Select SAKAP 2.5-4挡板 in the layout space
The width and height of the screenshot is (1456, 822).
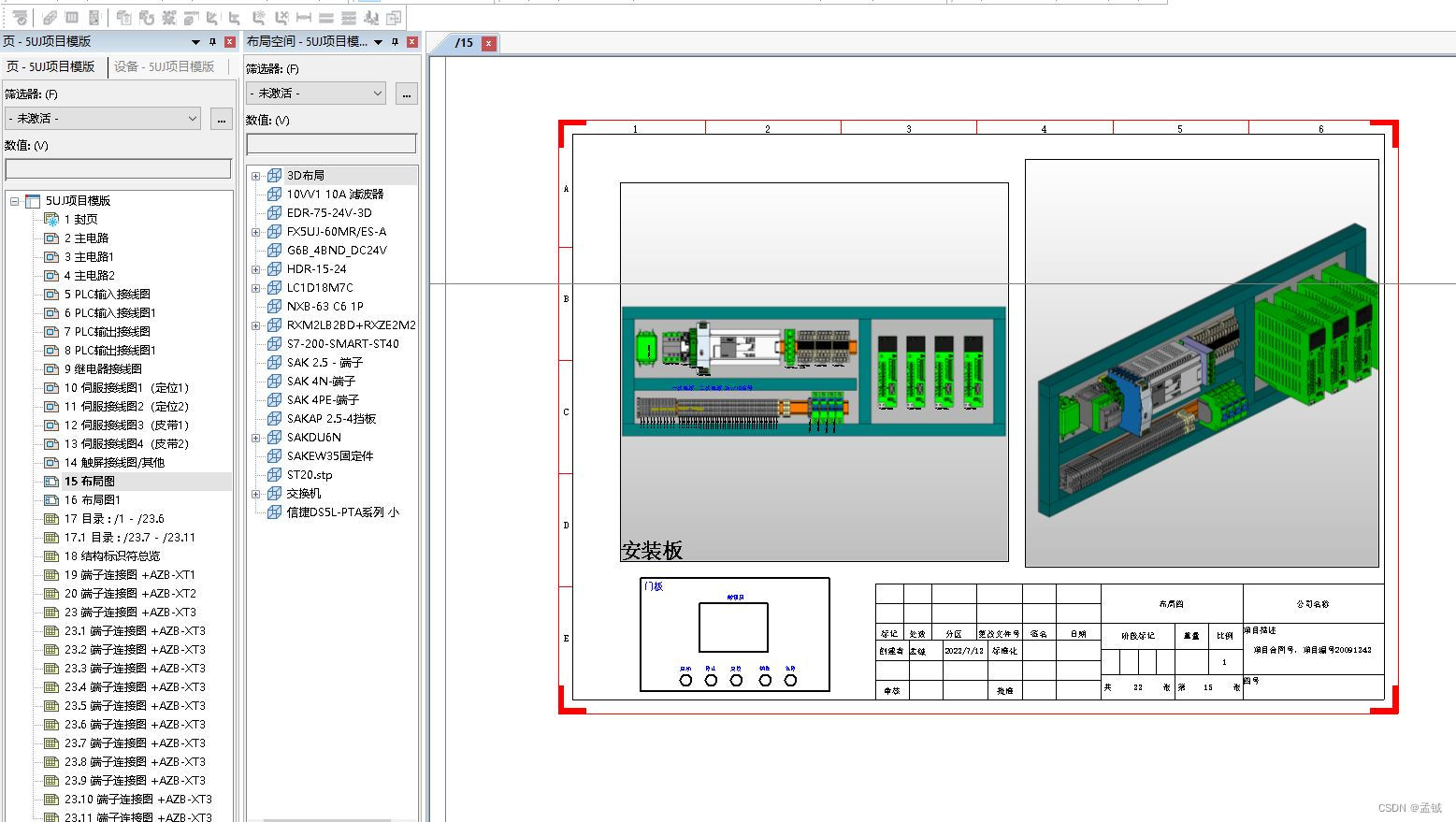[x=331, y=418]
